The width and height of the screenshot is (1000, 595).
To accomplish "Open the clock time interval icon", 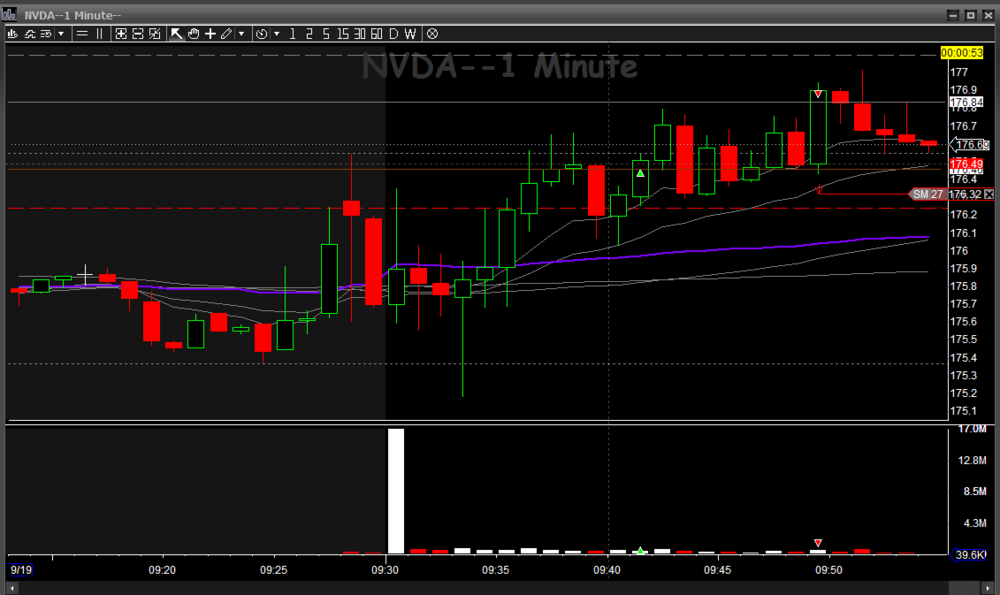I will 261,33.
